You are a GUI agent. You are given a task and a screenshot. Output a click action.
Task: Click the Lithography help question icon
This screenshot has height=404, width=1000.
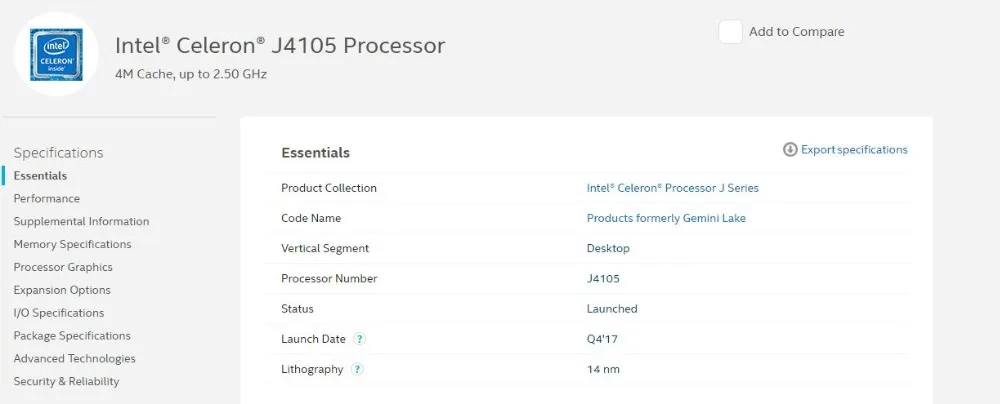[x=357, y=369]
